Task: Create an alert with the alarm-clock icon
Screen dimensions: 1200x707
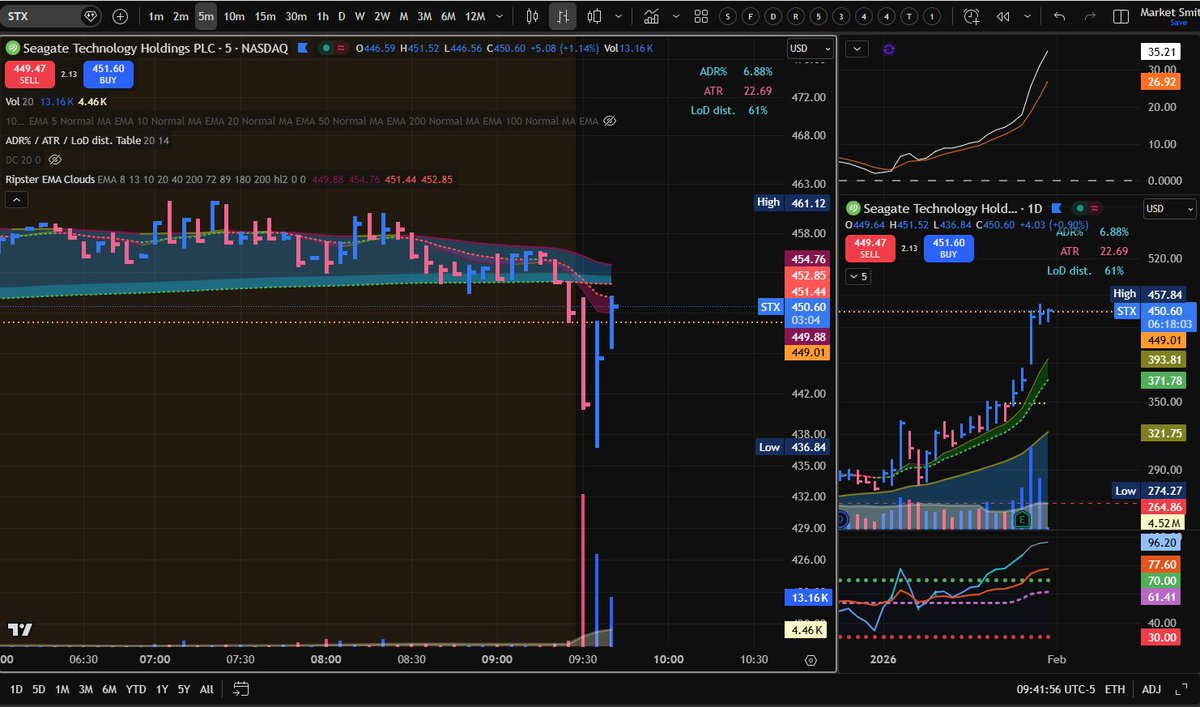Action: [971, 16]
